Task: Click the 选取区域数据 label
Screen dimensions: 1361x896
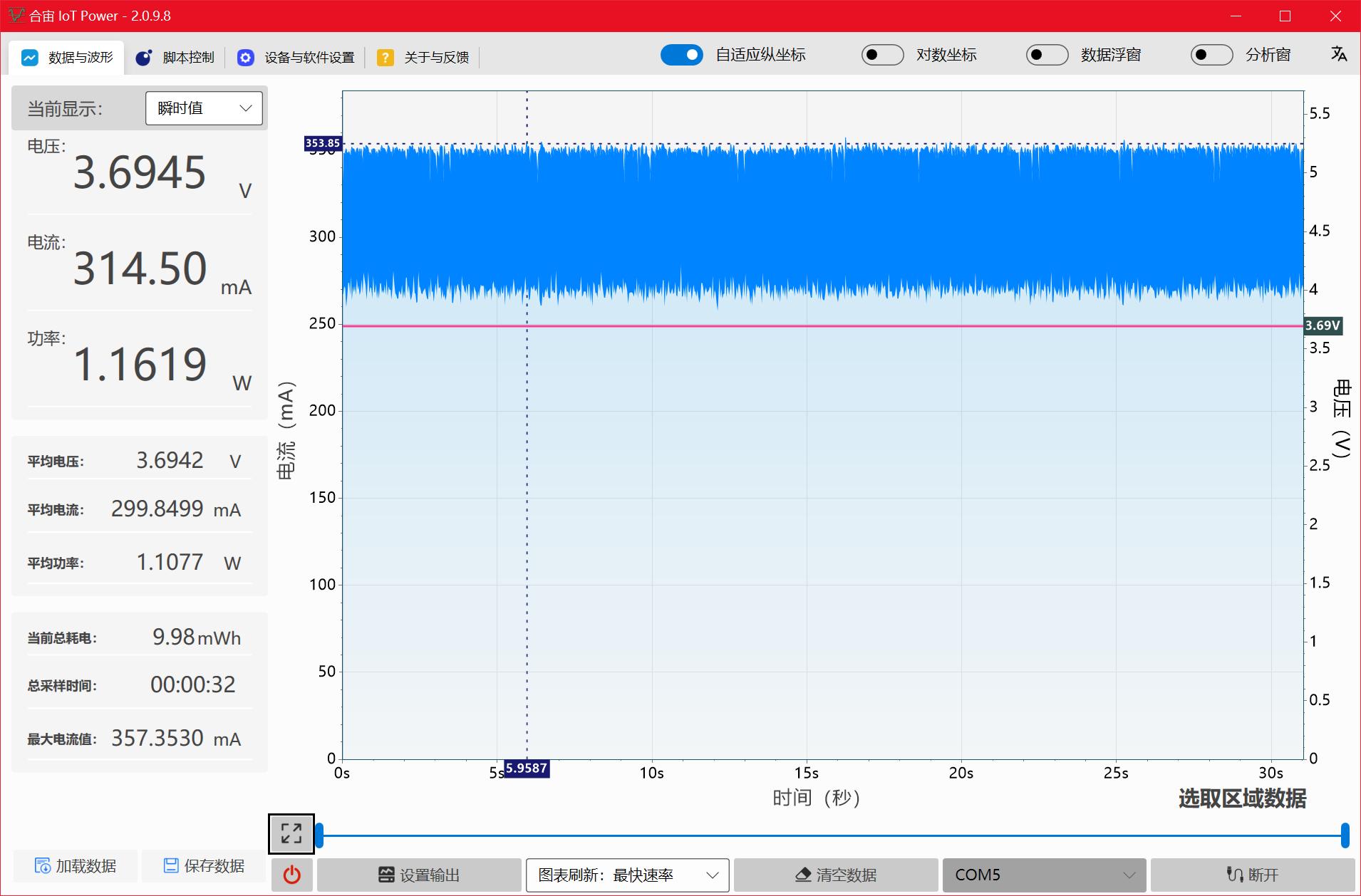Action: click(1241, 799)
